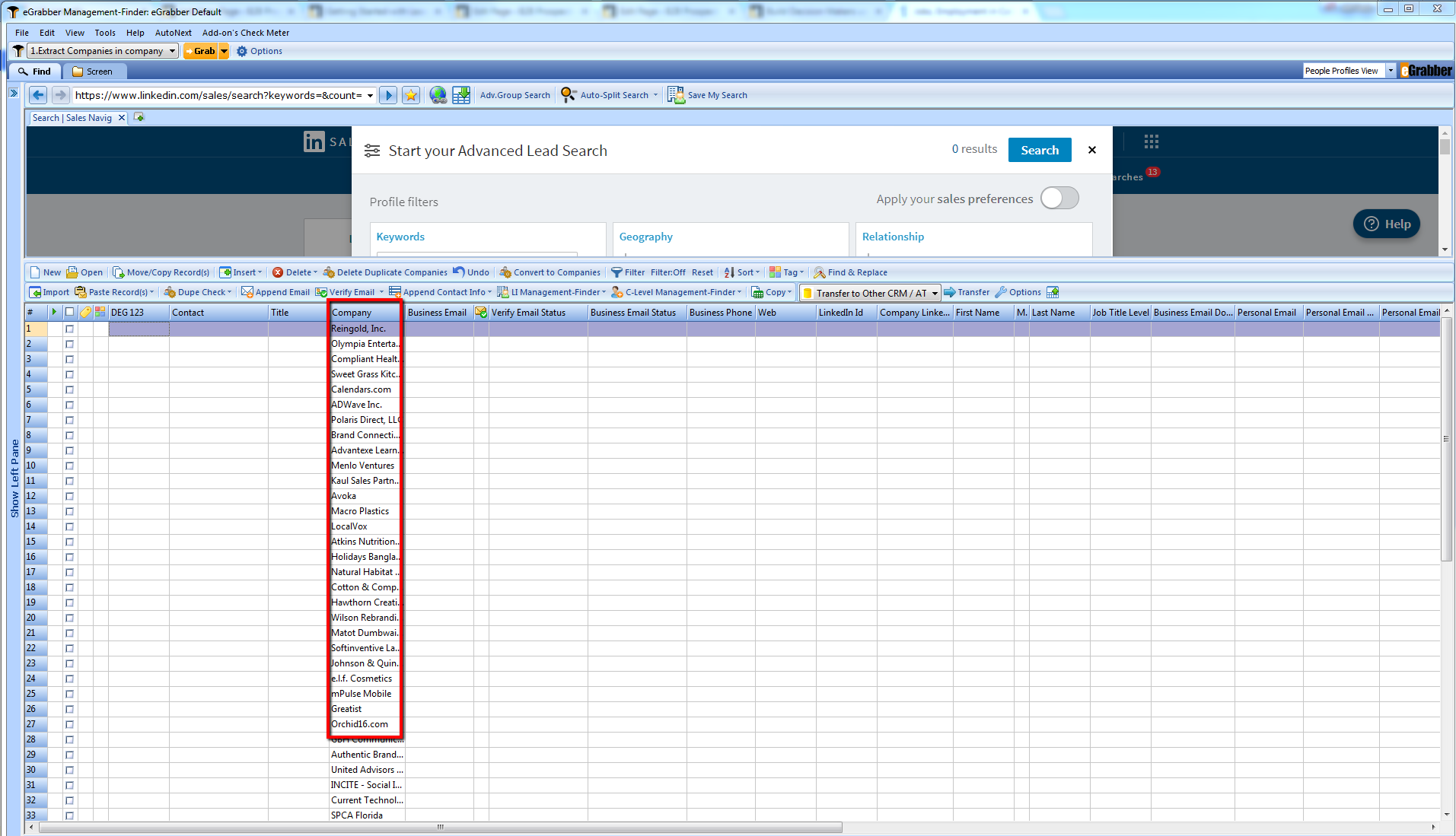The width and height of the screenshot is (1456, 836).
Task: Expand the URL address dropdown
Action: [x=371, y=95]
